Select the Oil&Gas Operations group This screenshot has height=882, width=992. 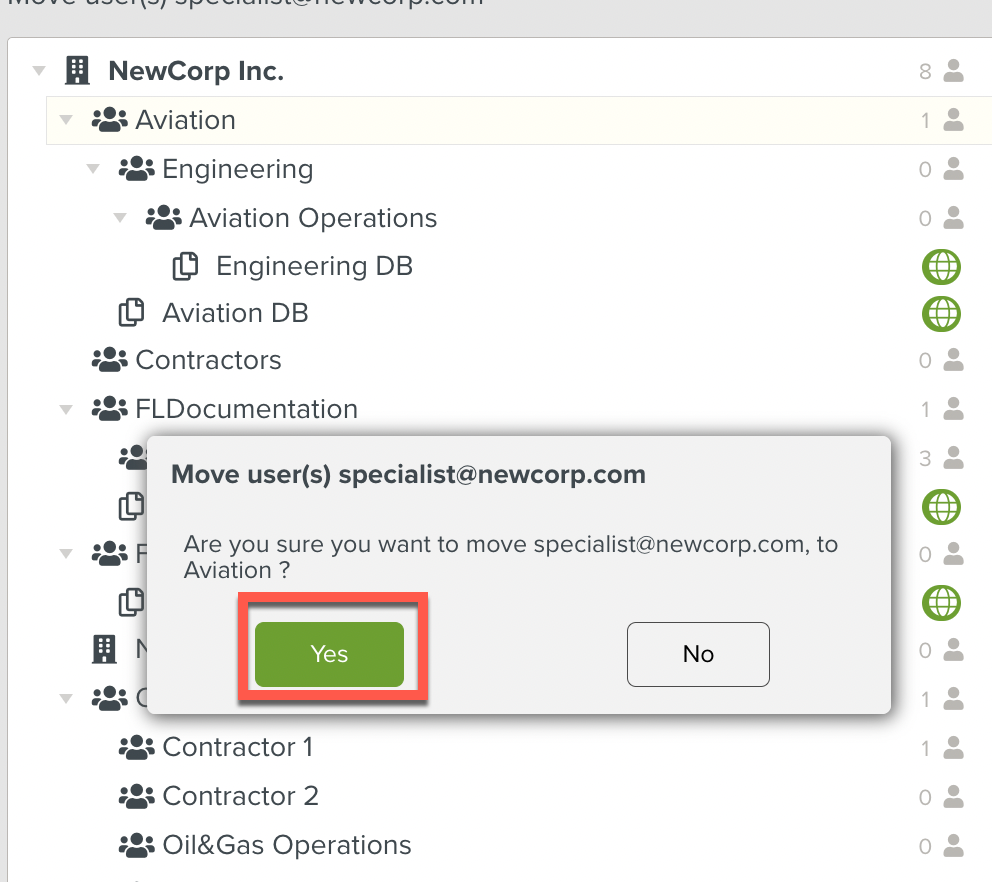pyautogui.click(x=286, y=845)
